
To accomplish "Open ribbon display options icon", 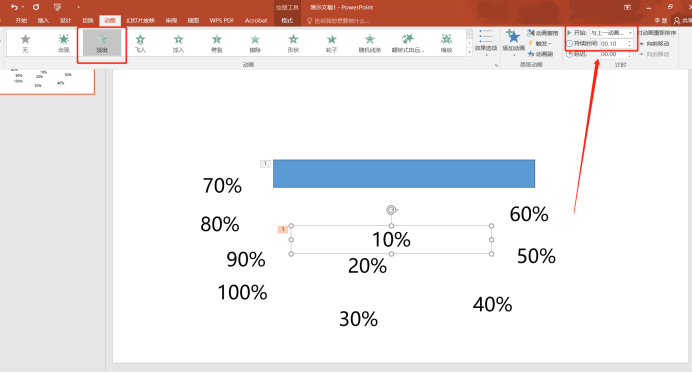I will click(627, 7).
